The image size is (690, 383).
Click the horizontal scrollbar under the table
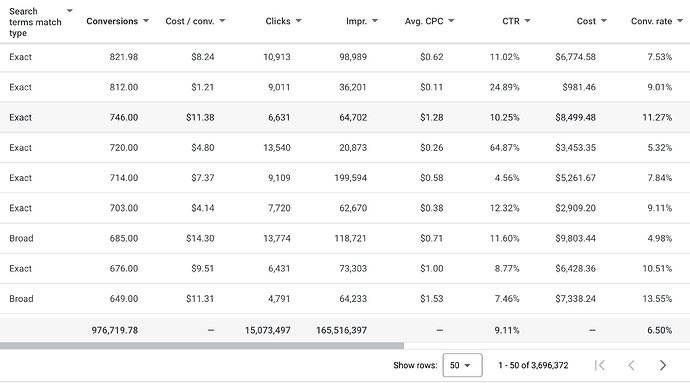tap(202, 346)
